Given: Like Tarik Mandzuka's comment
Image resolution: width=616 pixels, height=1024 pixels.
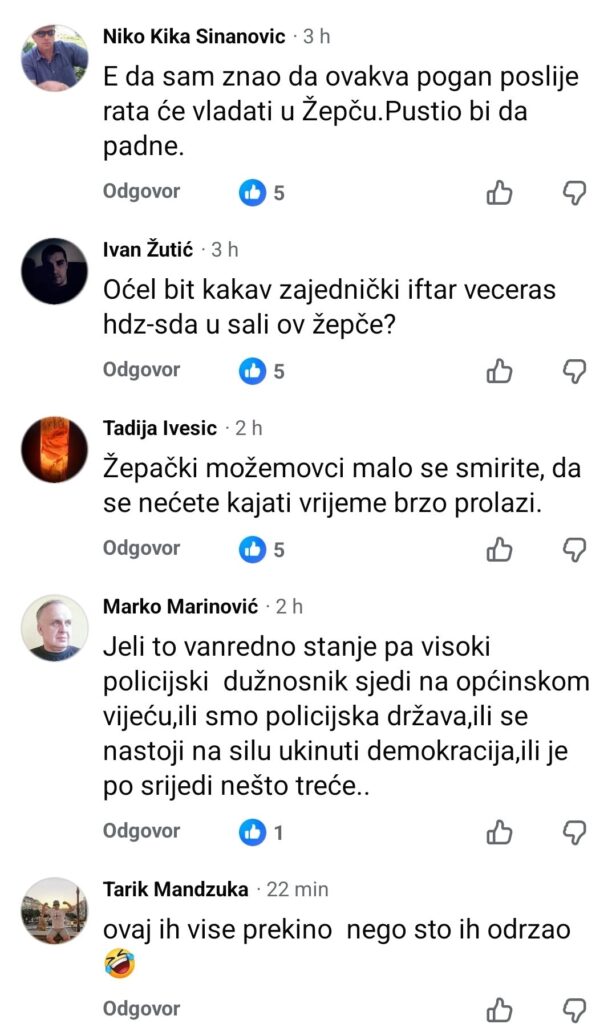Looking at the screenshot, I should coord(499,1008).
